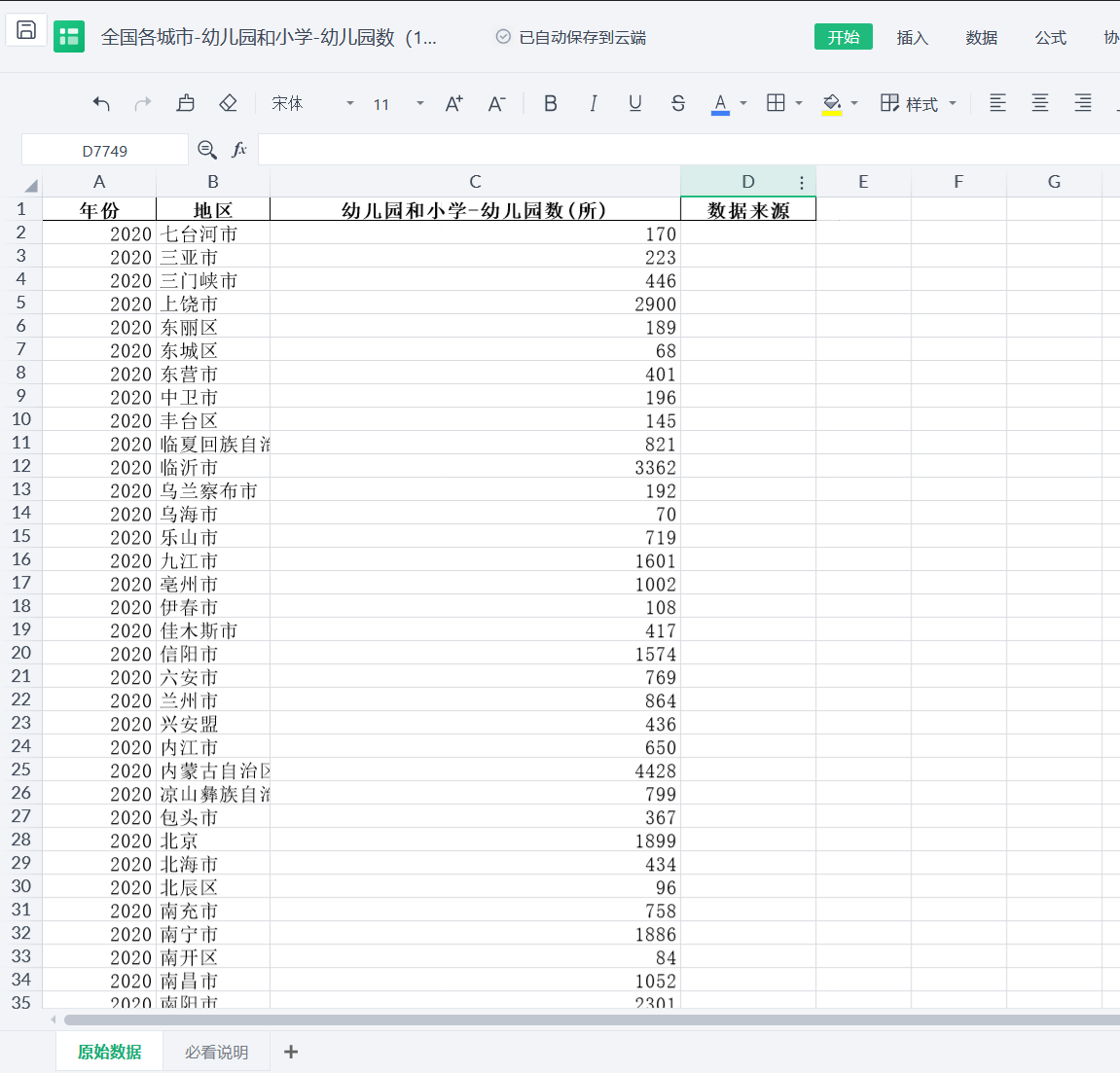Toggle underline formatting
This screenshot has height=1073, width=1120.
point(635,103)
